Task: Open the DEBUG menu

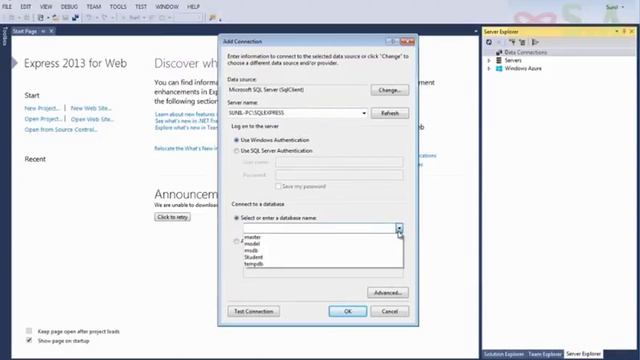Action: [x=69, y=7]
